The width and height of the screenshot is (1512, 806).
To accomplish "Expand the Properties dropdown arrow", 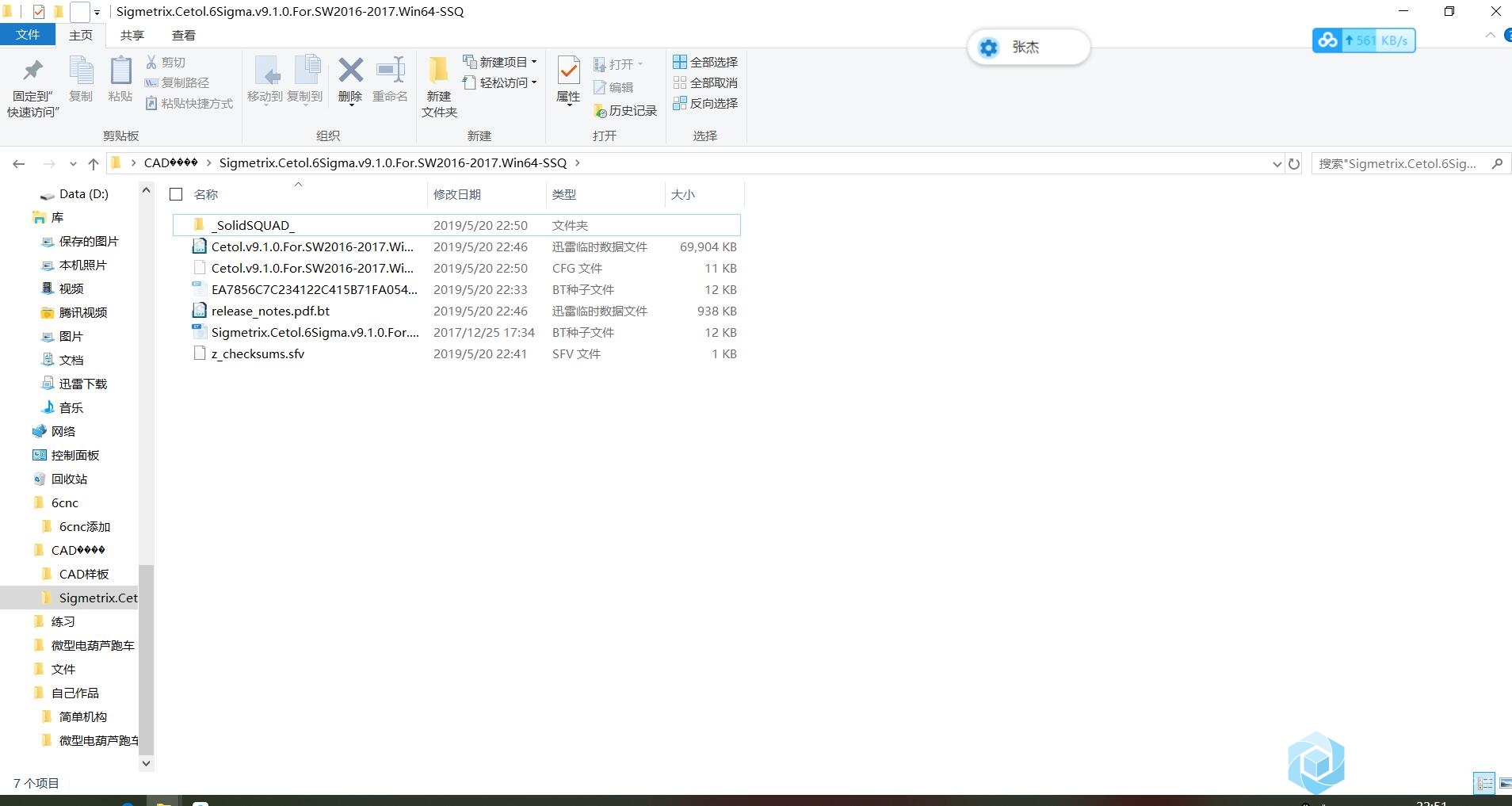I will click(x=568, y=104).
